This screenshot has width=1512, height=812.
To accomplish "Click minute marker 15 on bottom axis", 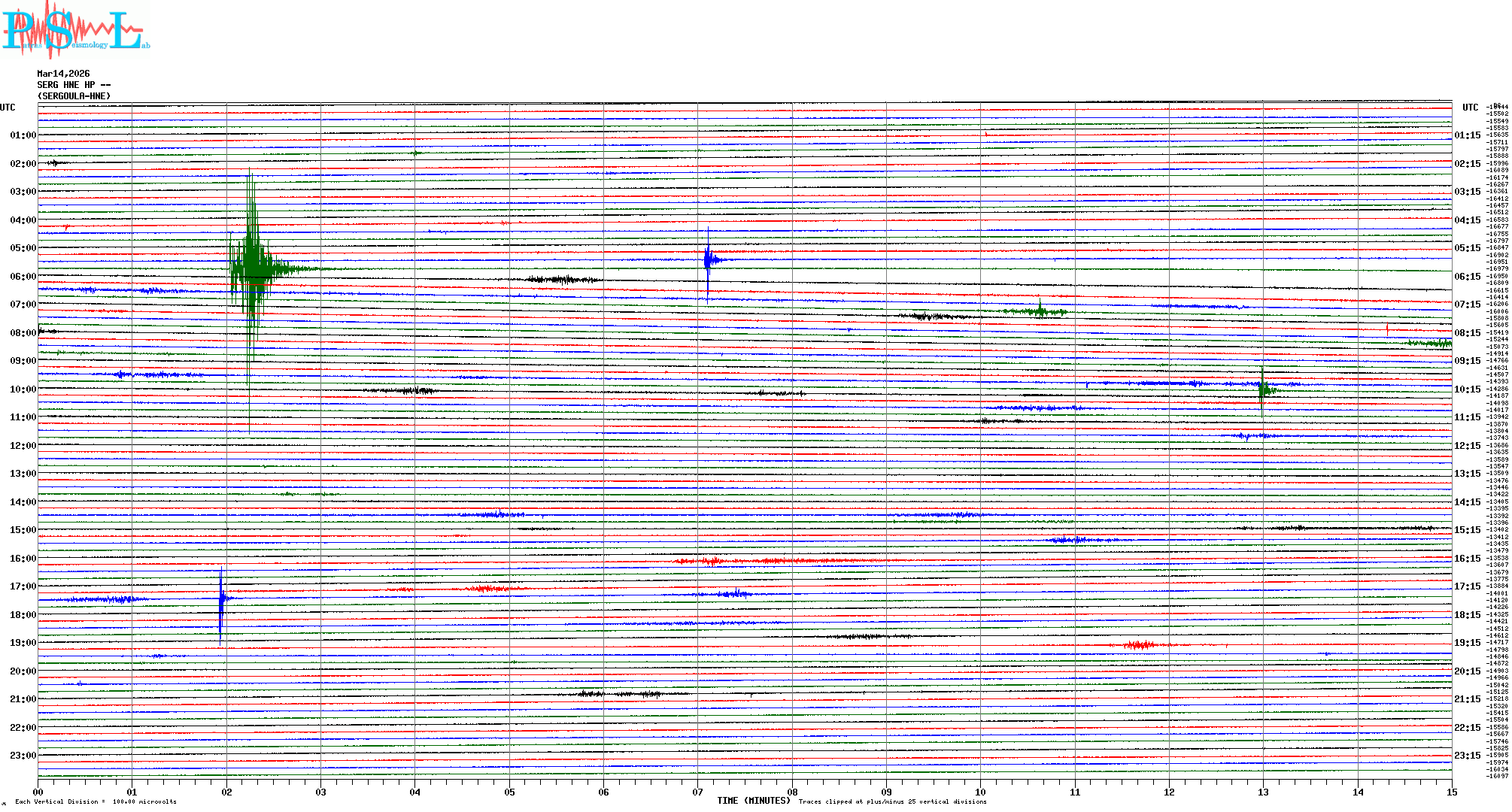I will coord(1451,792).
